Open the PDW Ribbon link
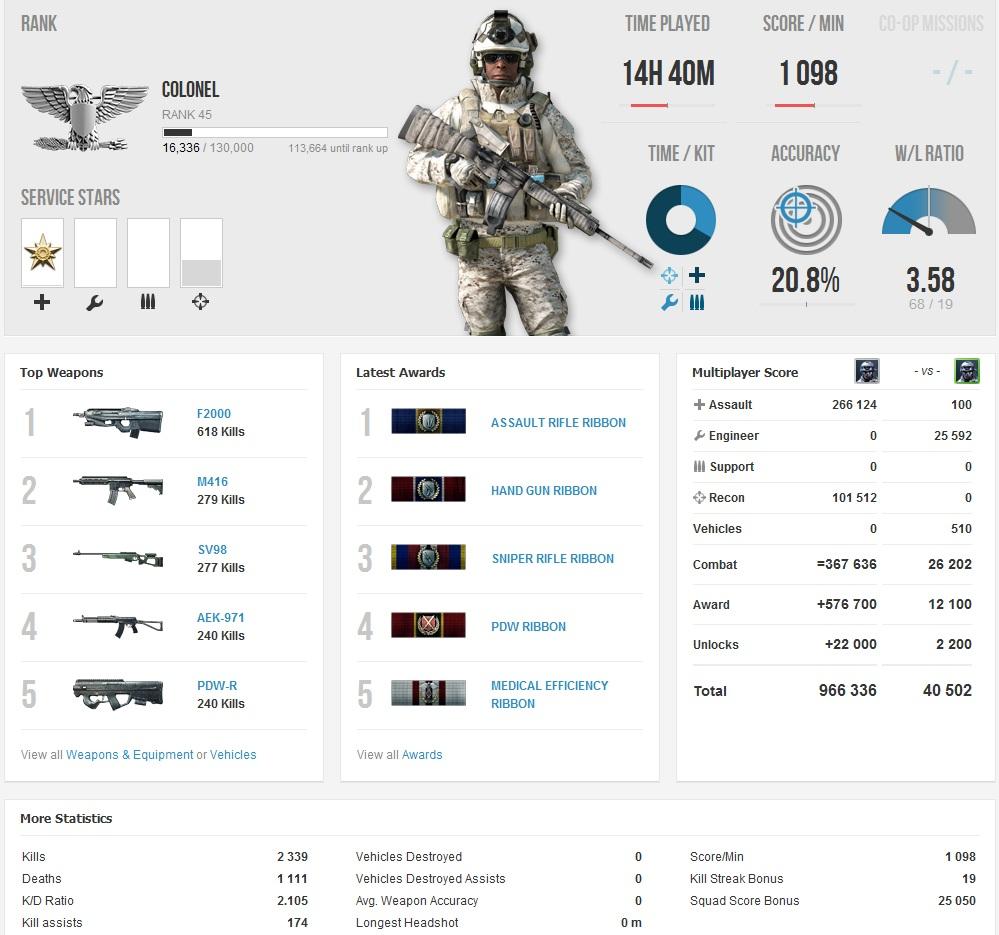Viewport: 999px width, 935px height. [x=528, y=627]
